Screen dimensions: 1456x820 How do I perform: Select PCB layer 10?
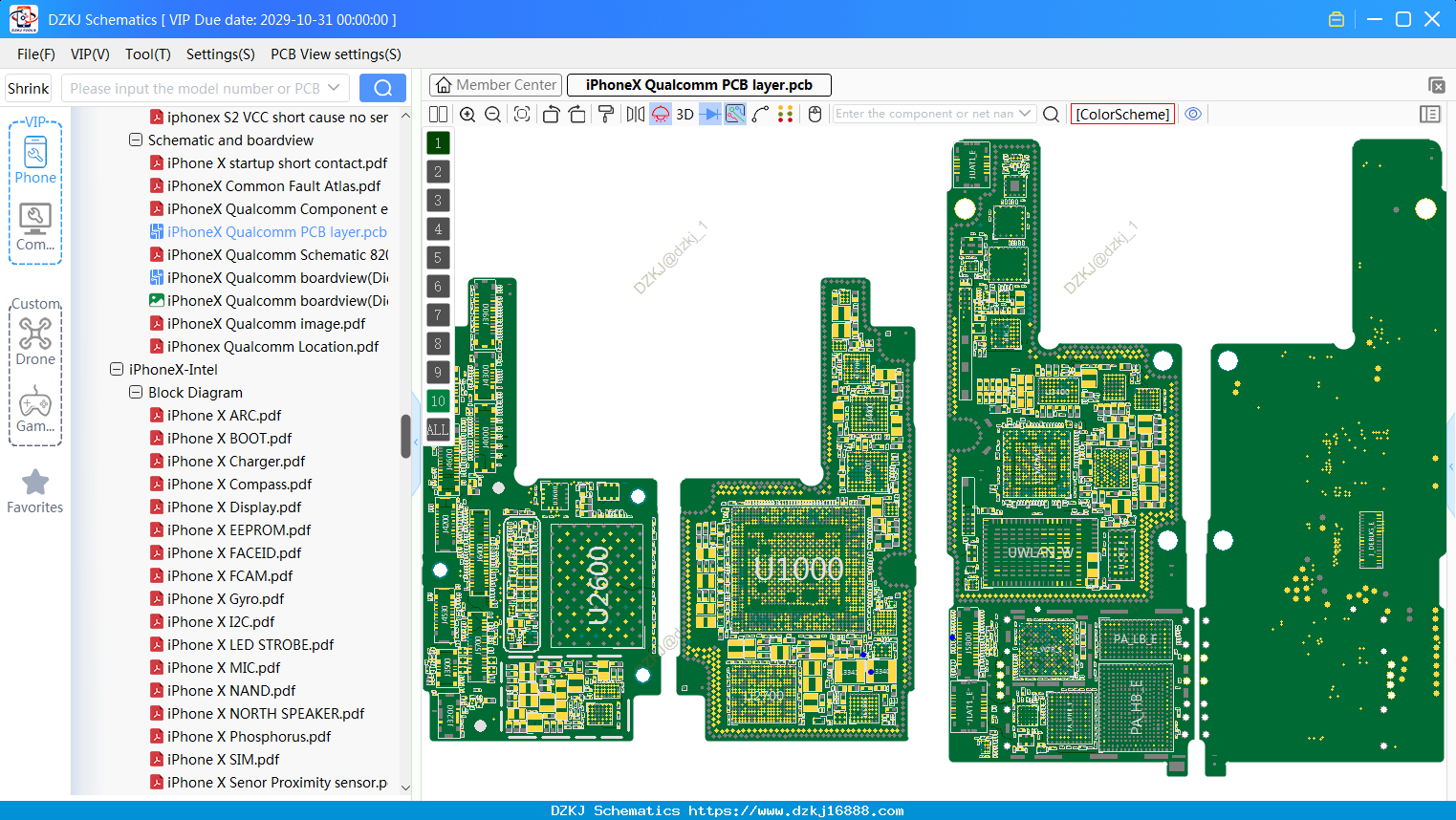pyautogui.click(x=438, y=401)
